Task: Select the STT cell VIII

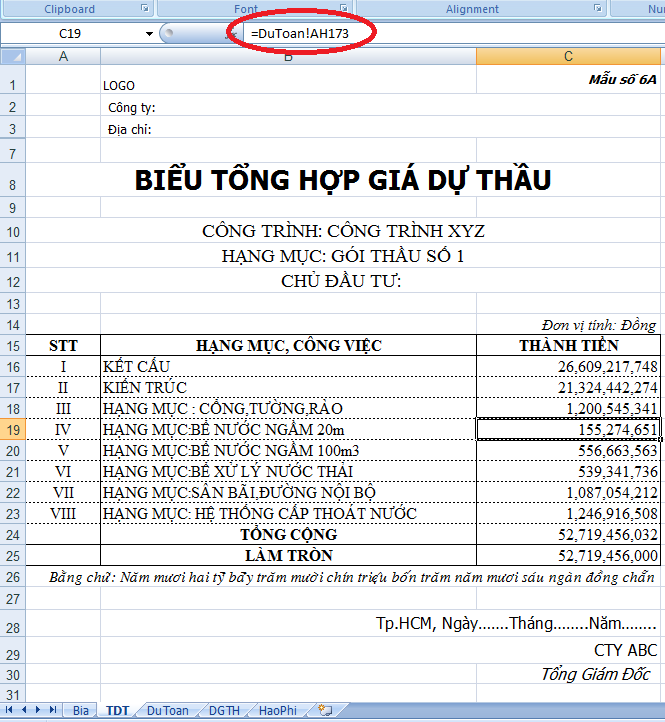Action: coord(63,513)
